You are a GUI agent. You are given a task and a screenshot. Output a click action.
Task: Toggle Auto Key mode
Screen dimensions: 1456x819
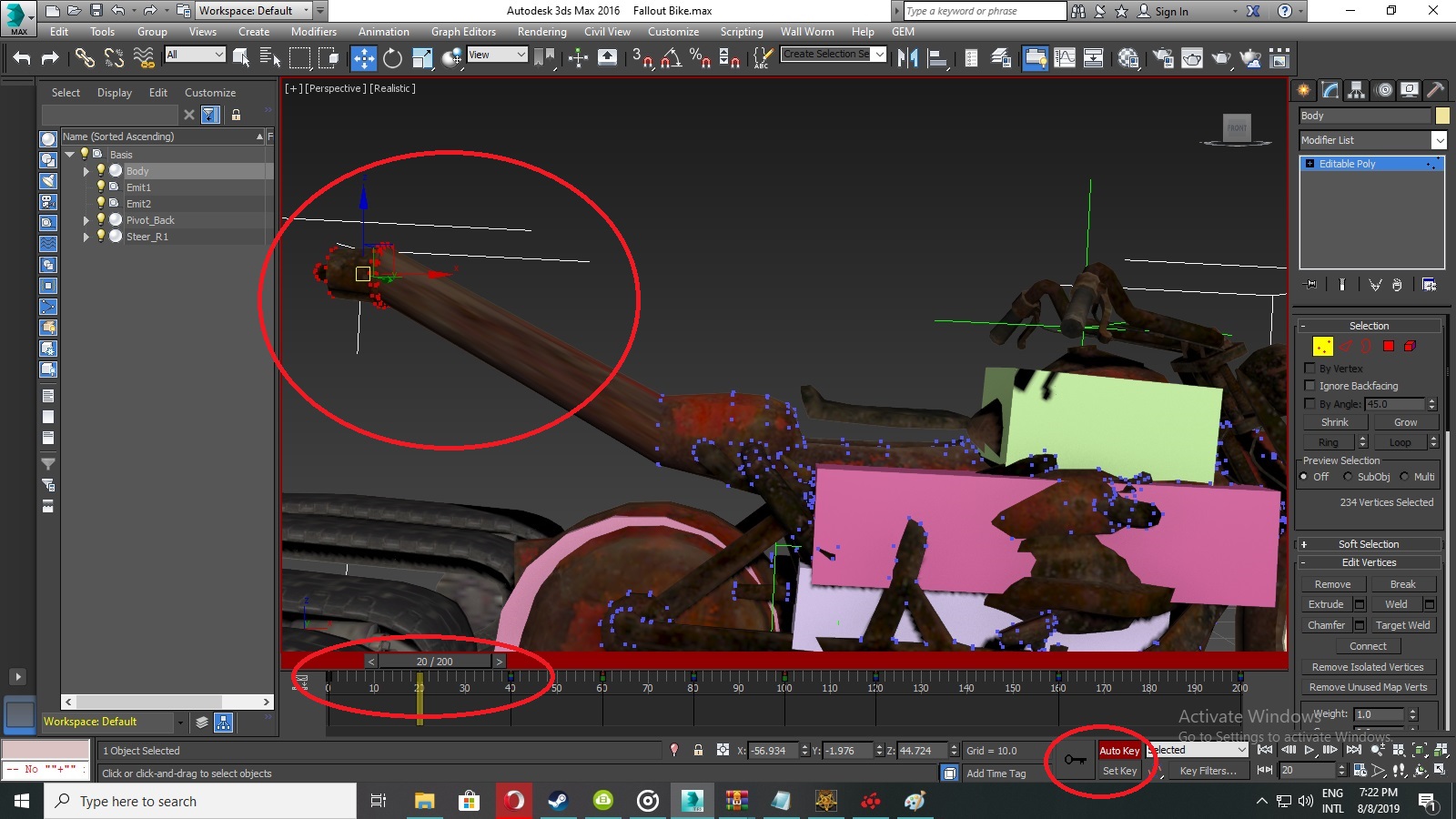tap(1119, 751)
